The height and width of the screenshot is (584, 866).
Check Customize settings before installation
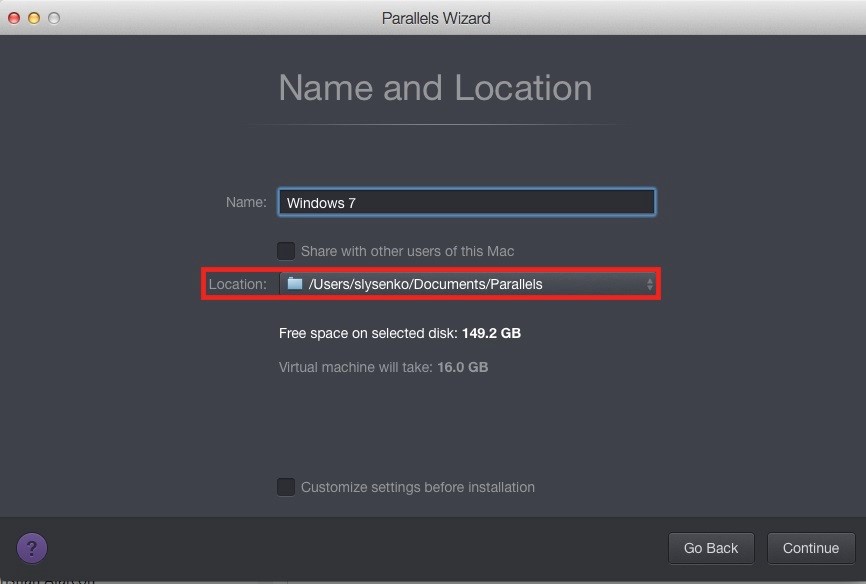tap(286, 487)
